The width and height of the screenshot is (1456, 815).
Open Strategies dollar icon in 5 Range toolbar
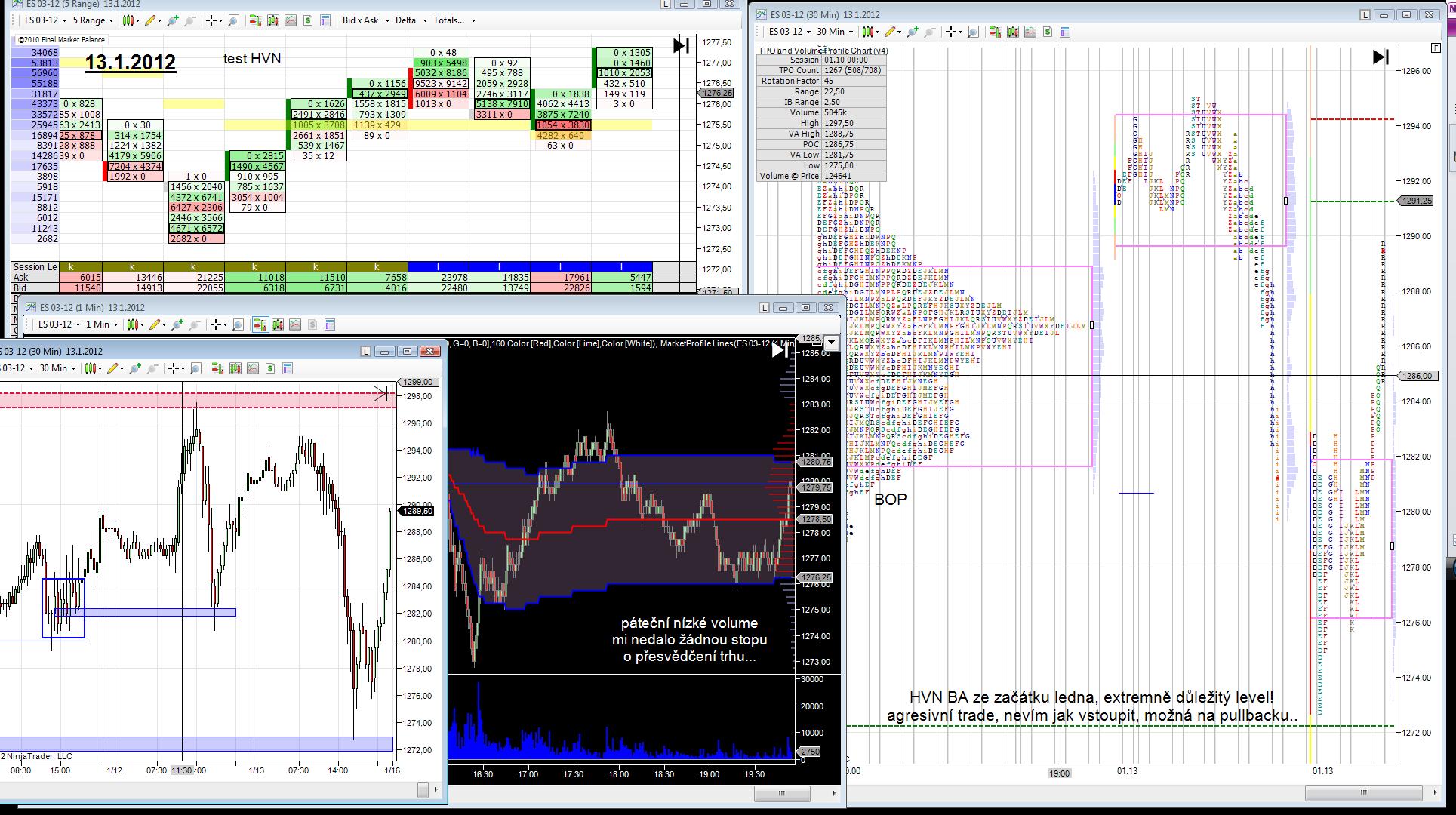tap(308, 20)
